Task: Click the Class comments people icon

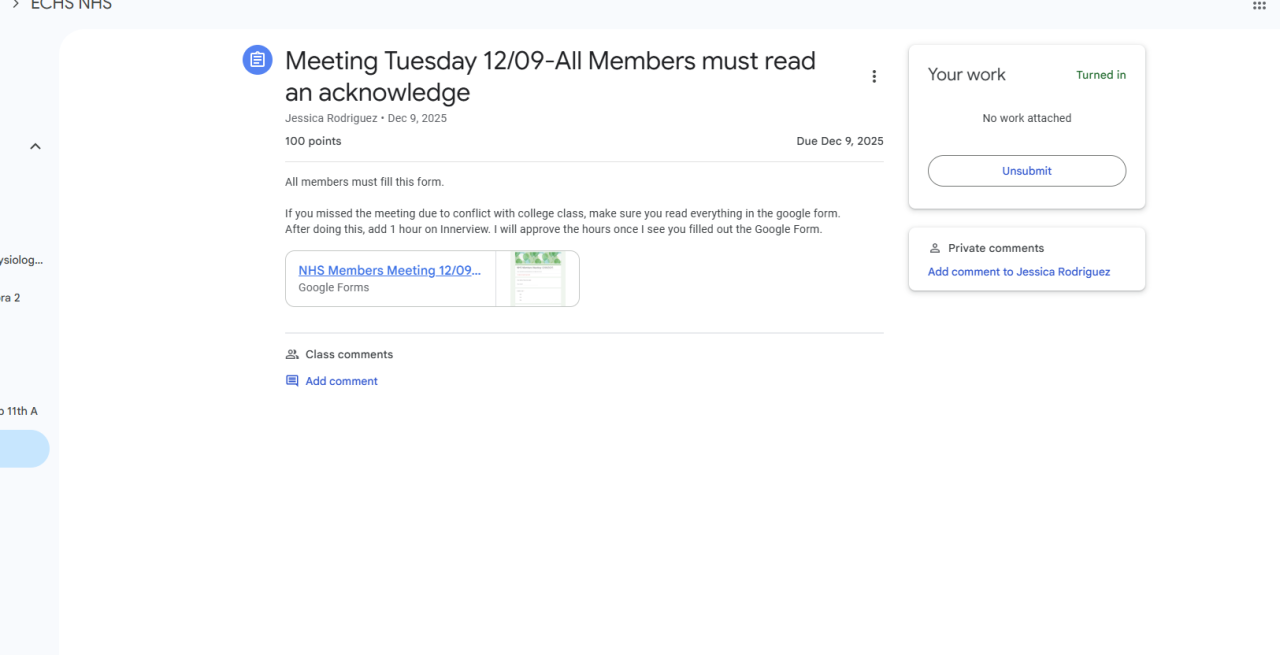Action: (x=292, y=354)
